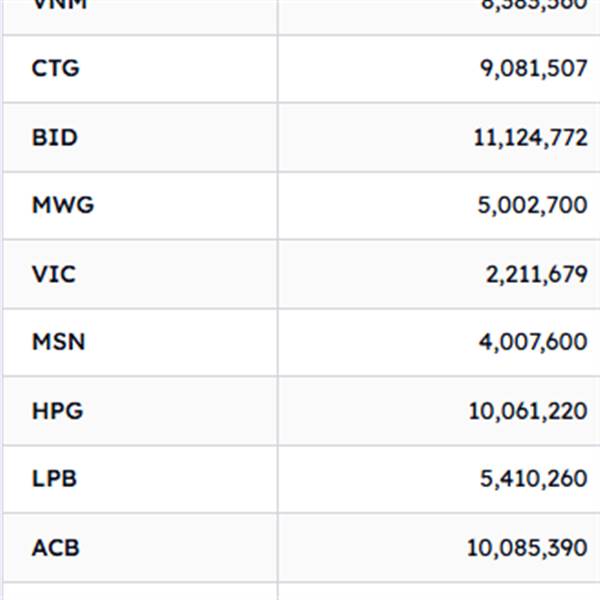
Task: Select the value 10,061,220
Action: coord(528,410)
